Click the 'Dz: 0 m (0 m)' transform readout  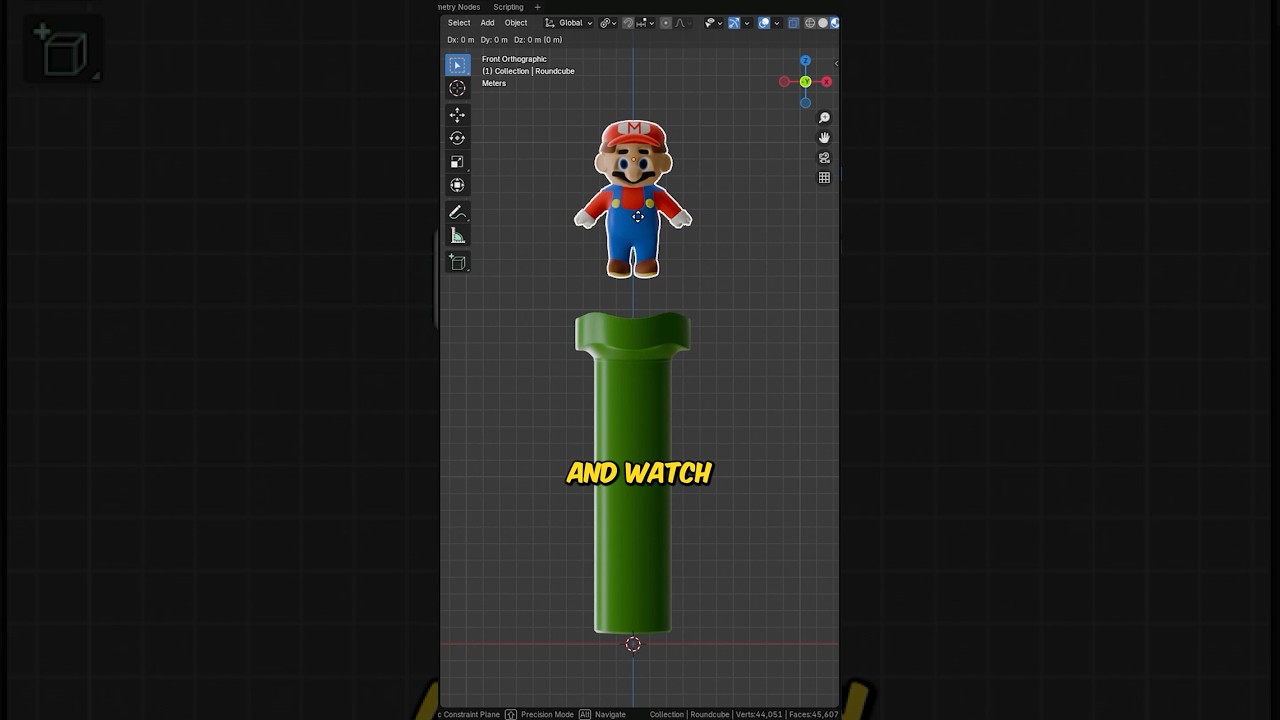538,40
